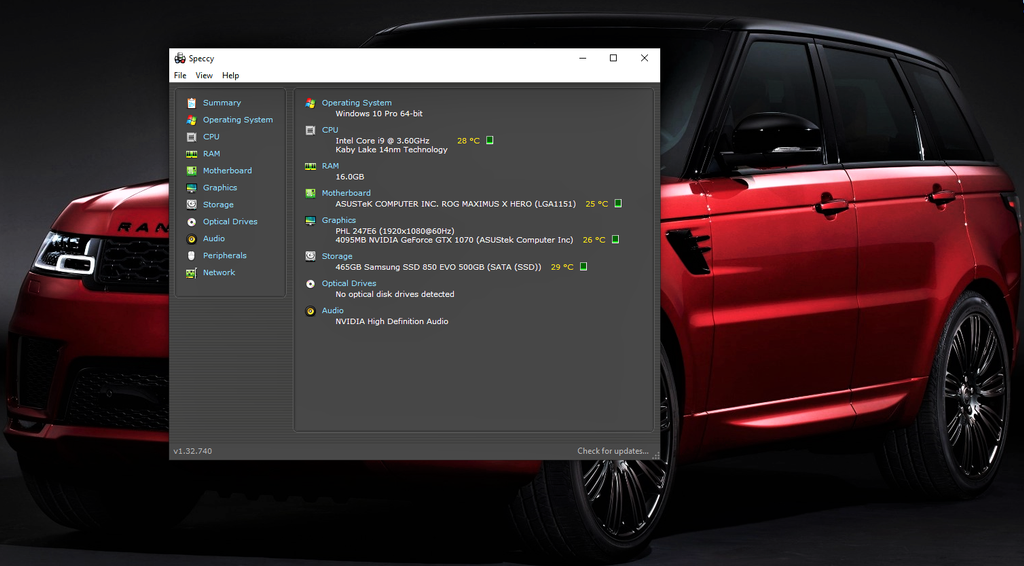The image size is (1024, 566).
Task: Click the Network icon in sidebar
Action: pos(191,273)
